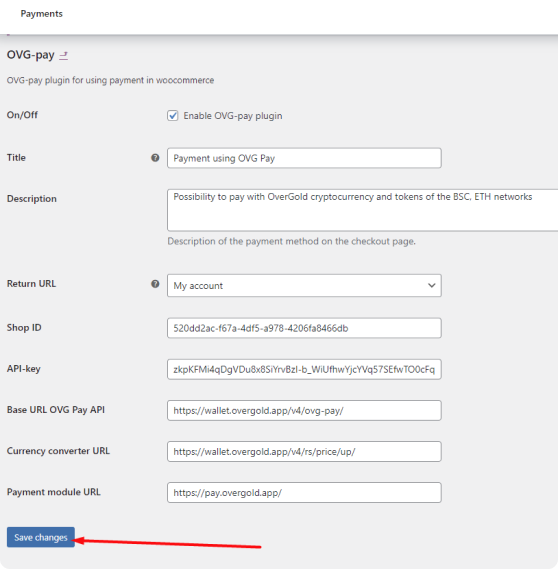Image resolution: width=558 pixels, height=569 pixels.
Task: Click the 'OVG-pay' heading text
Action: point(30,55)
